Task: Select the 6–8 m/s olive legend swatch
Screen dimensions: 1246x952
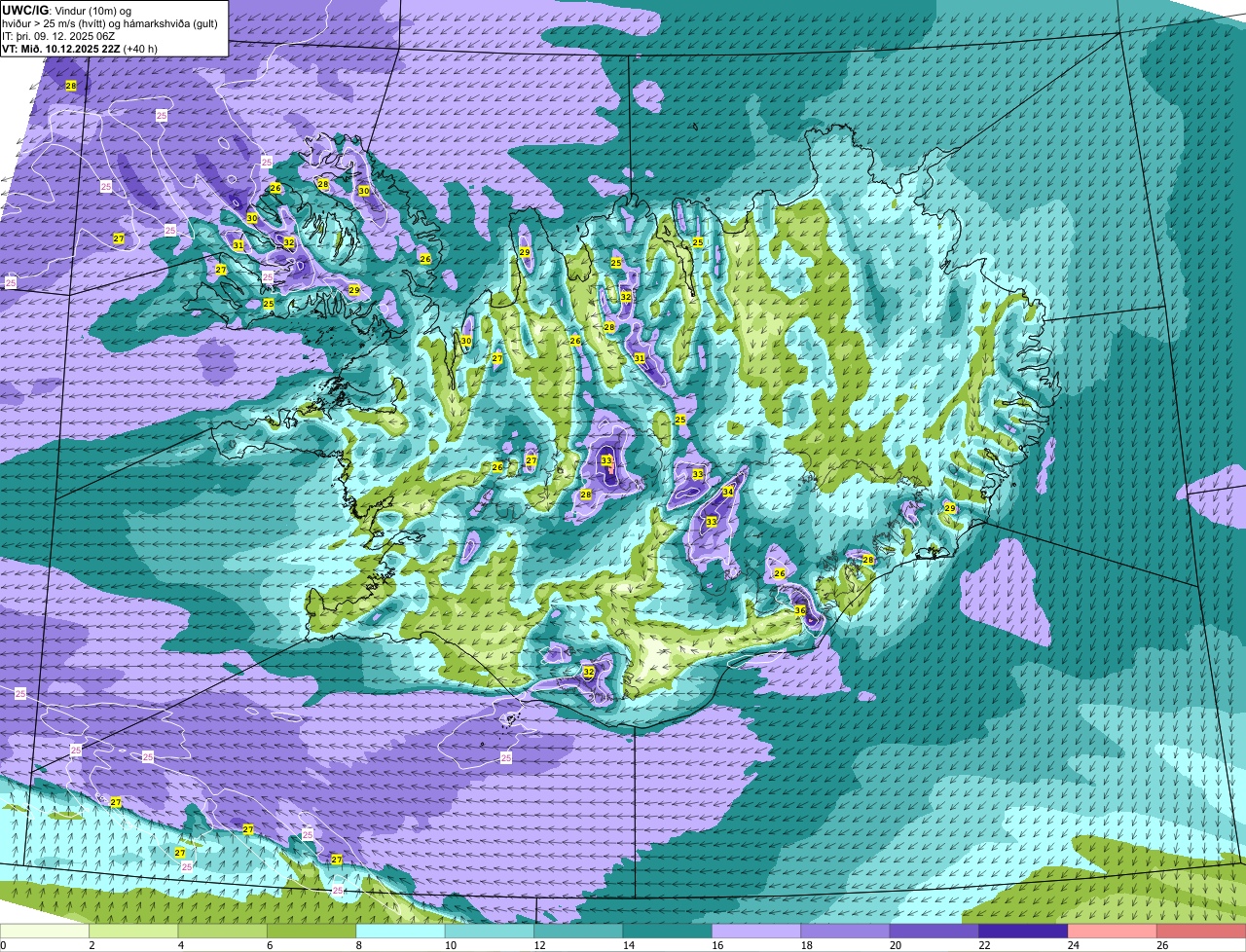Action: point(311,931)
